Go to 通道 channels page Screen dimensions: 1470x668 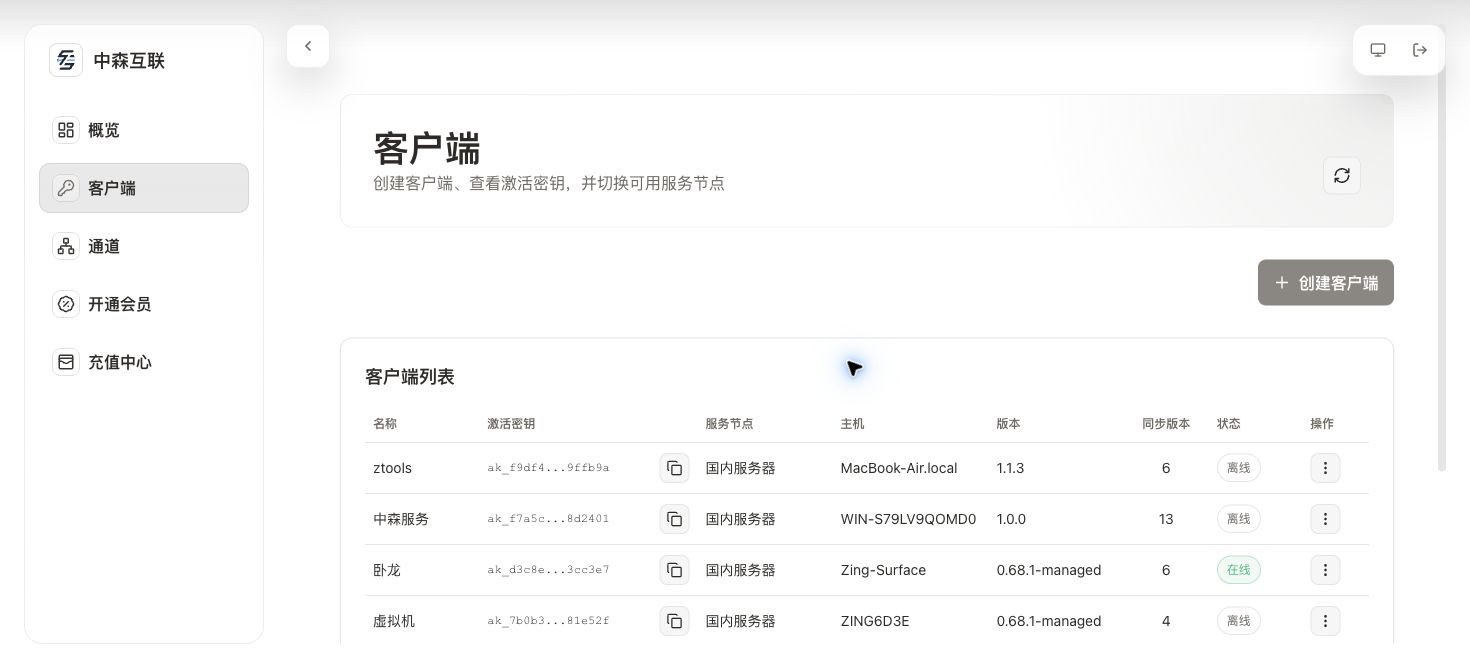[x=144, y=246]
